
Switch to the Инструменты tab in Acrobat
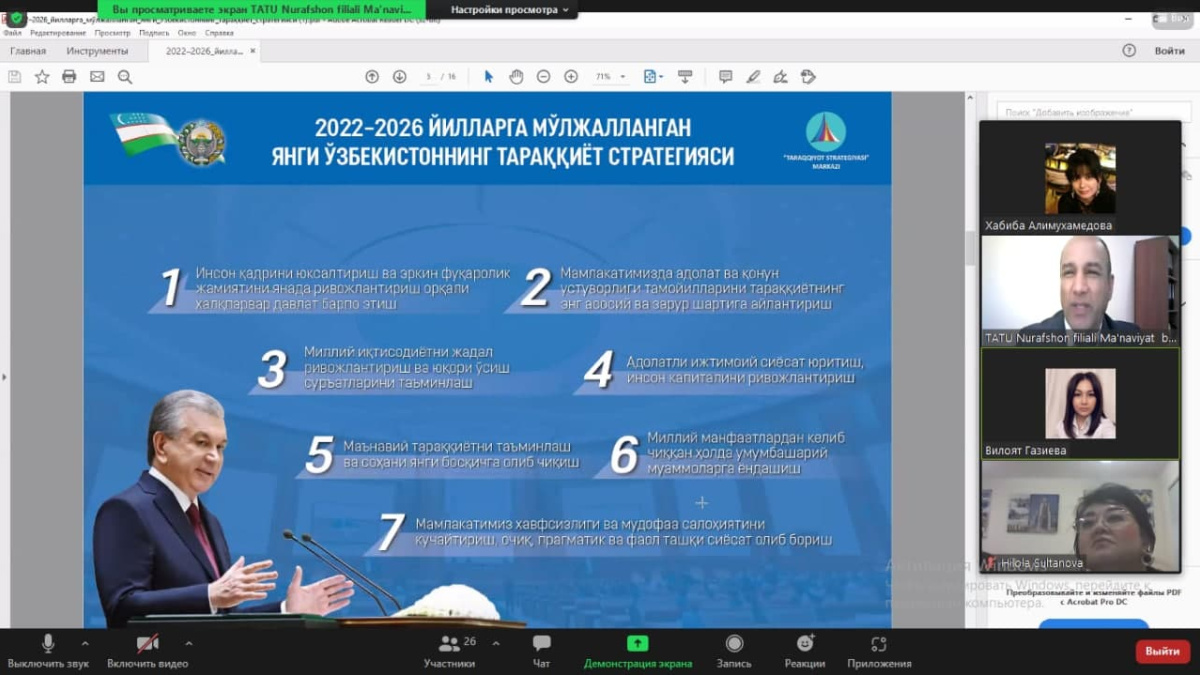97,51
